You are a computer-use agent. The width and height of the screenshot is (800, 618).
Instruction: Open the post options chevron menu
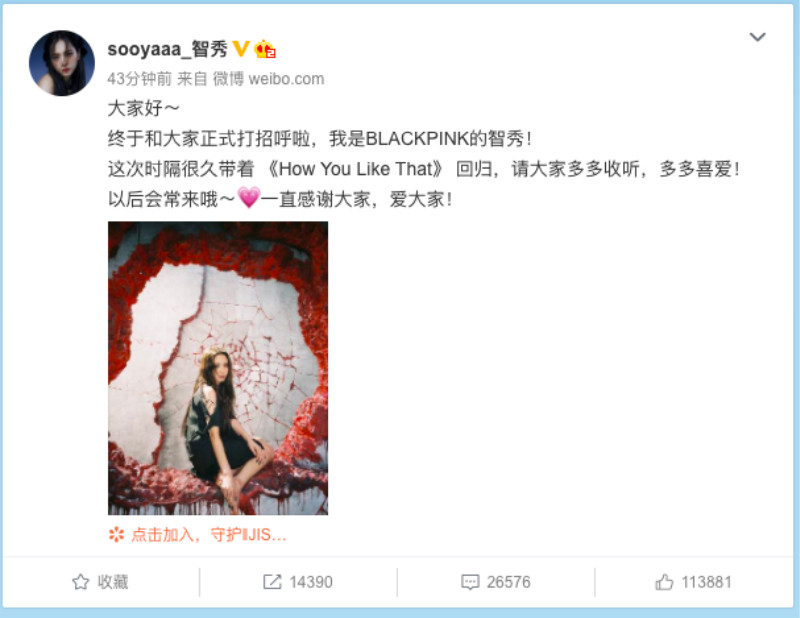point(757,37)
